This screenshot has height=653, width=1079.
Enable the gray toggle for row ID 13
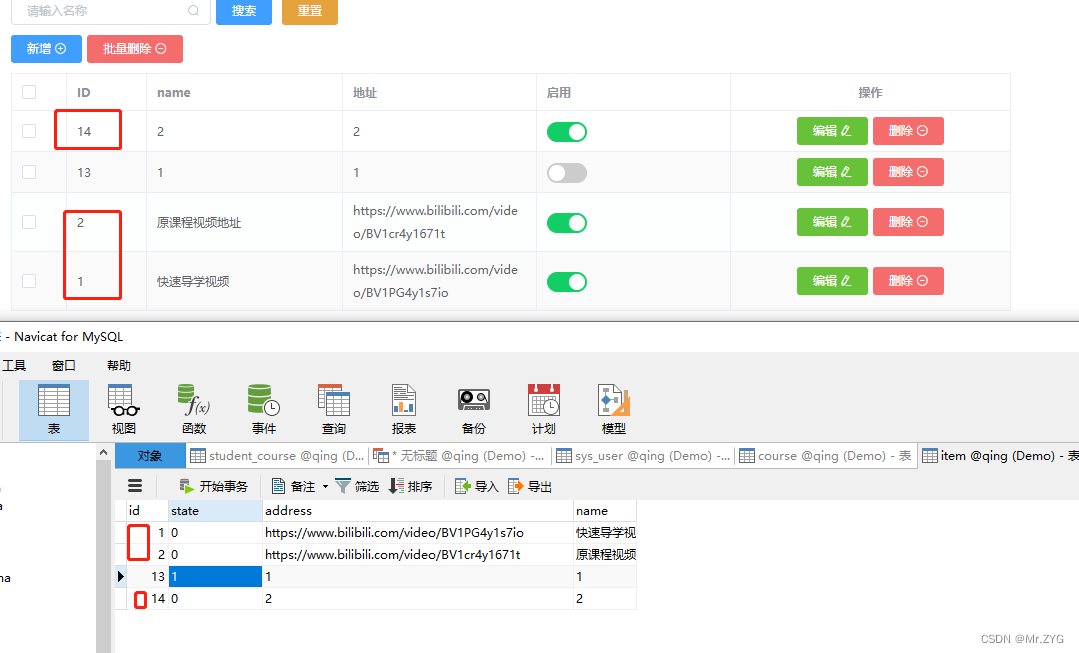566,172
